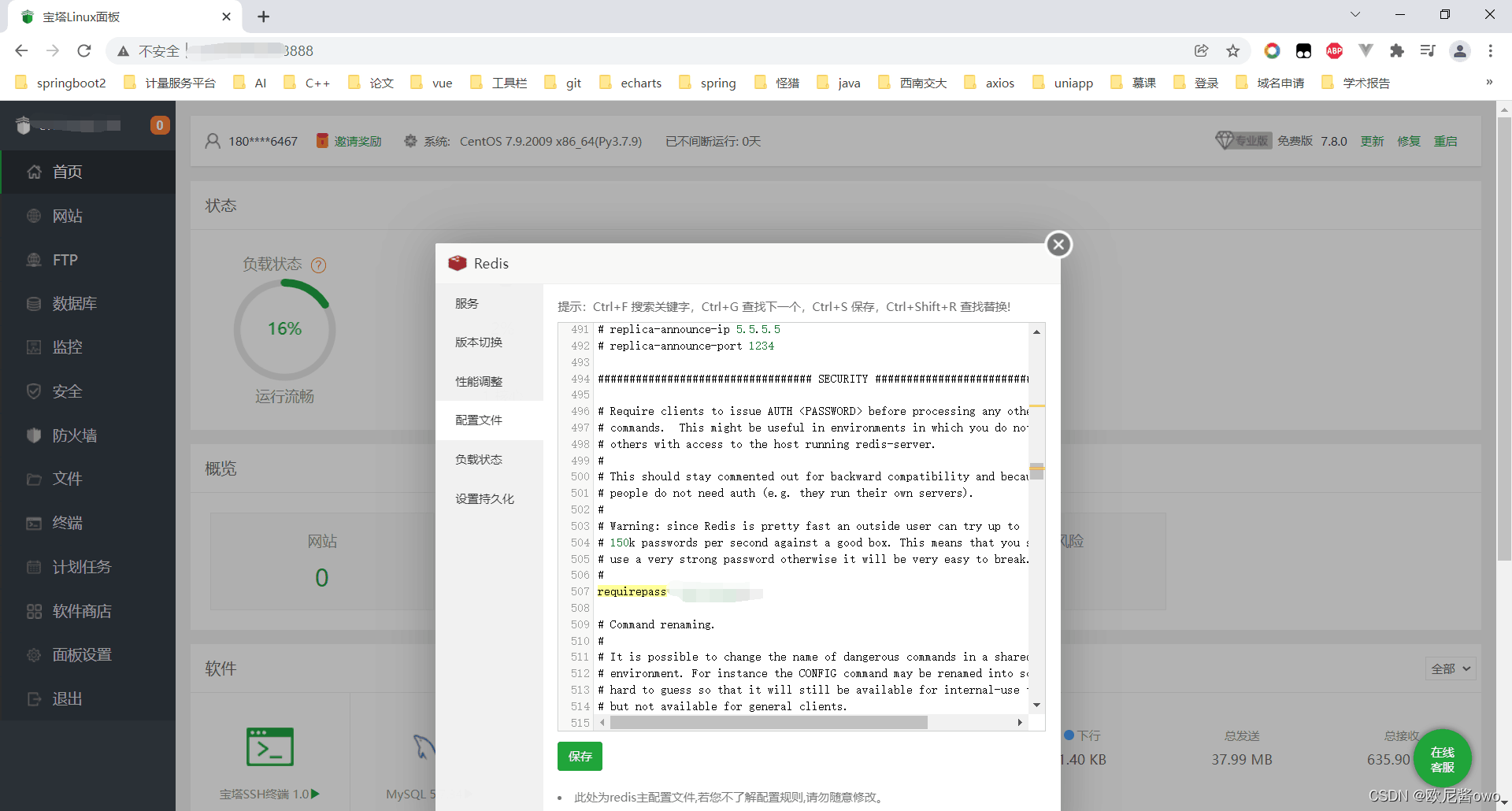Bookmark this page with star icon

pos(1233,50)
